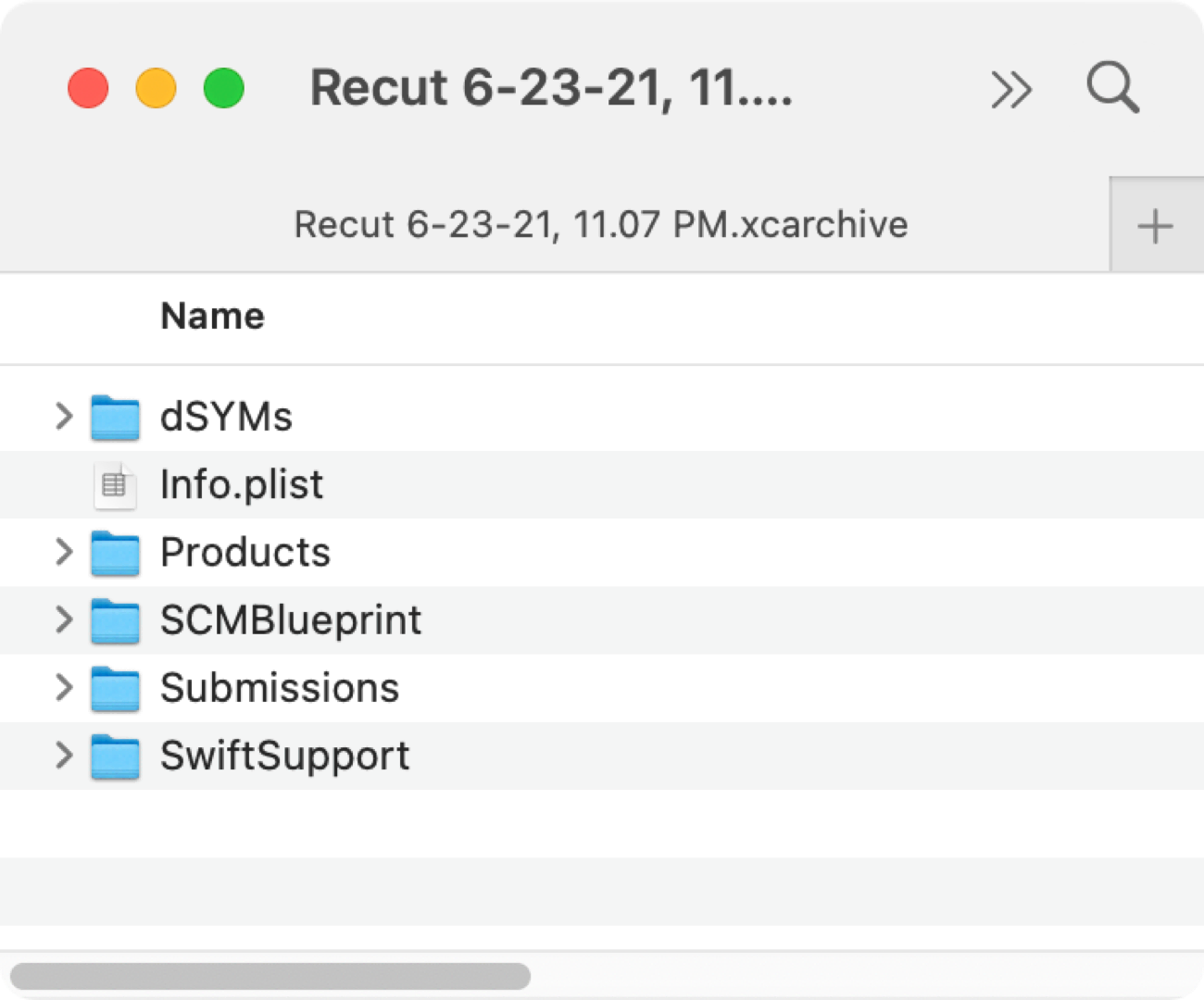Click the Submissions folder icon
This screenshot has height=1000, width=1204.
coord(115,689)
